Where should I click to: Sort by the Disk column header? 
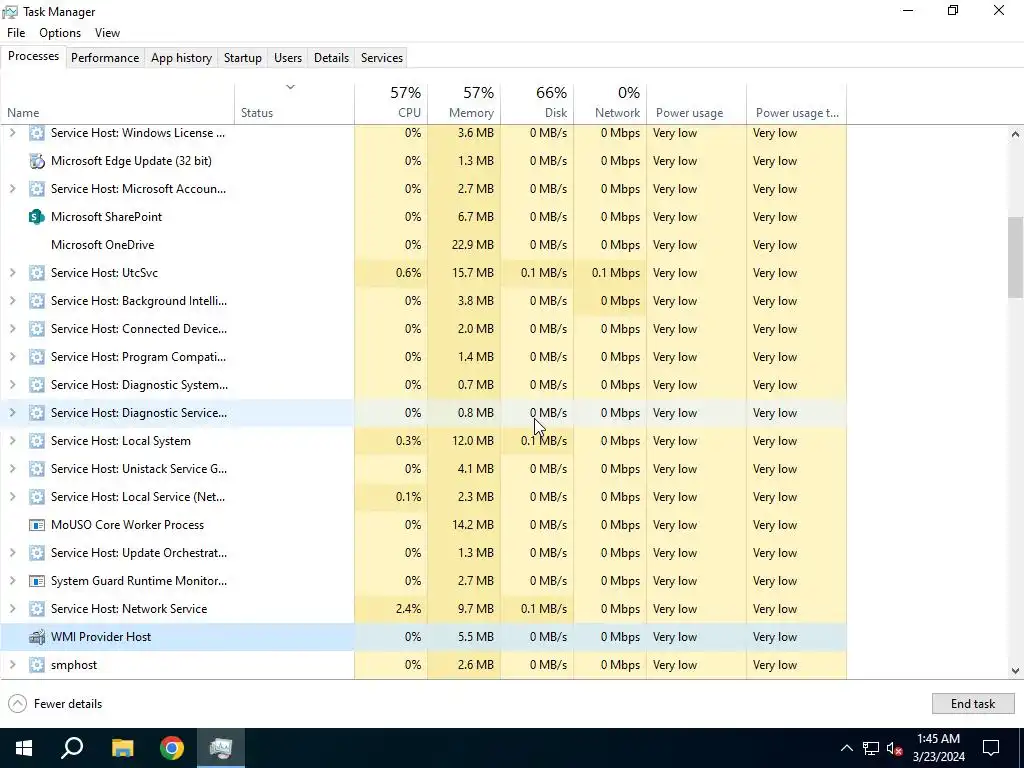537,103
